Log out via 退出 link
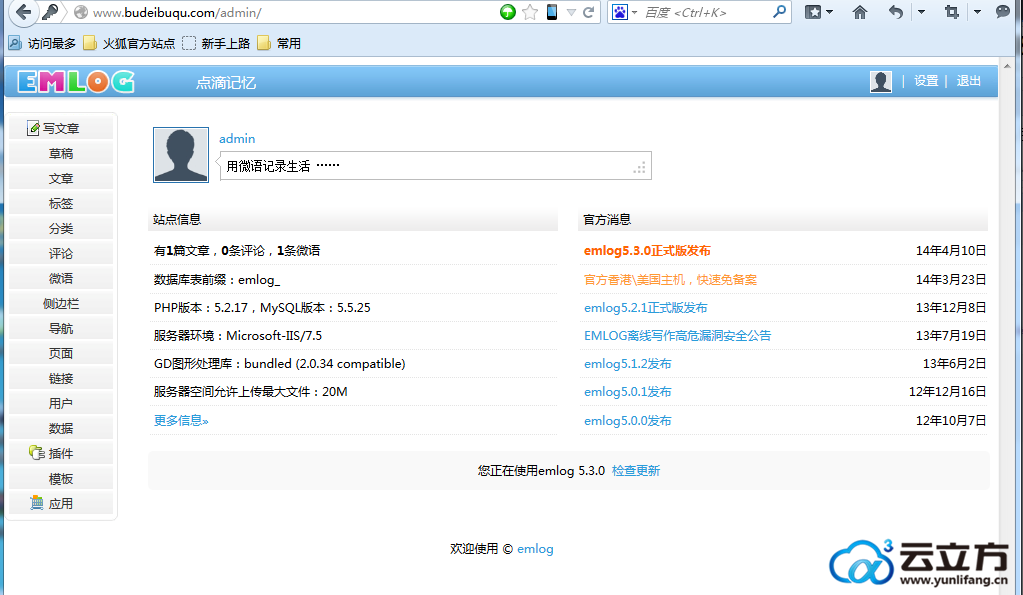Screen dimensions: 1023x595 [969, 81]
